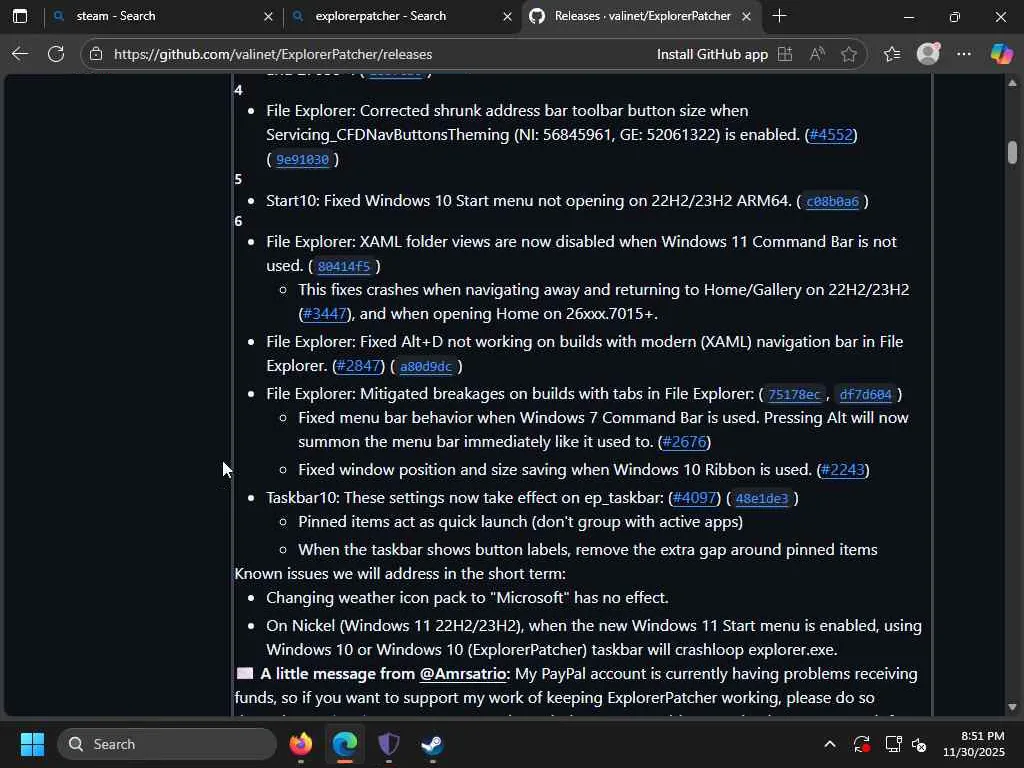The height and width of the screenshot is (768, 1024).
Task: Click the scrollbar down arrow
Action: tap(1012, 707)
